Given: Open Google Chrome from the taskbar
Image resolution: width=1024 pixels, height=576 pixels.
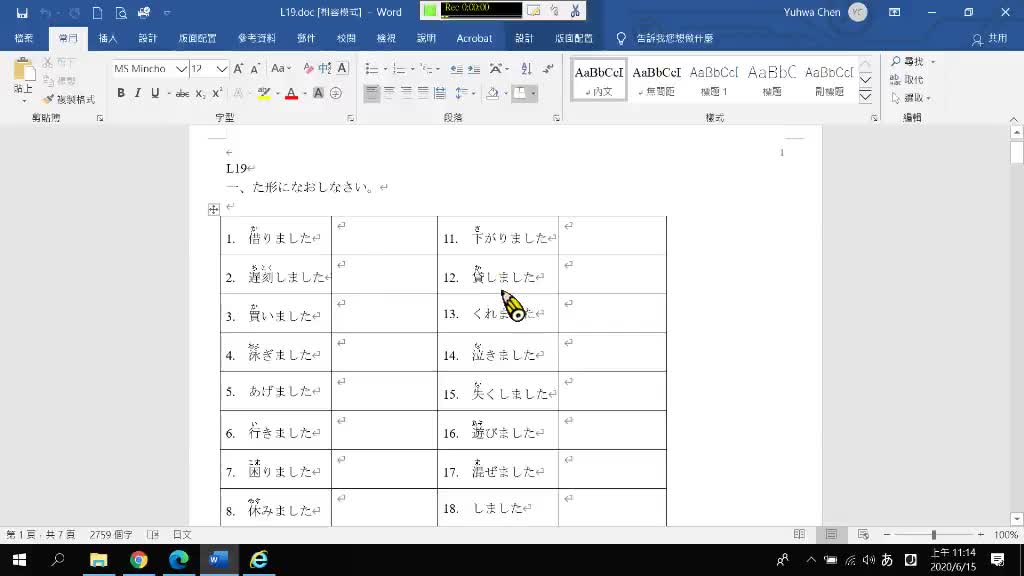Looking at the screenshot, I should (138, 560).
